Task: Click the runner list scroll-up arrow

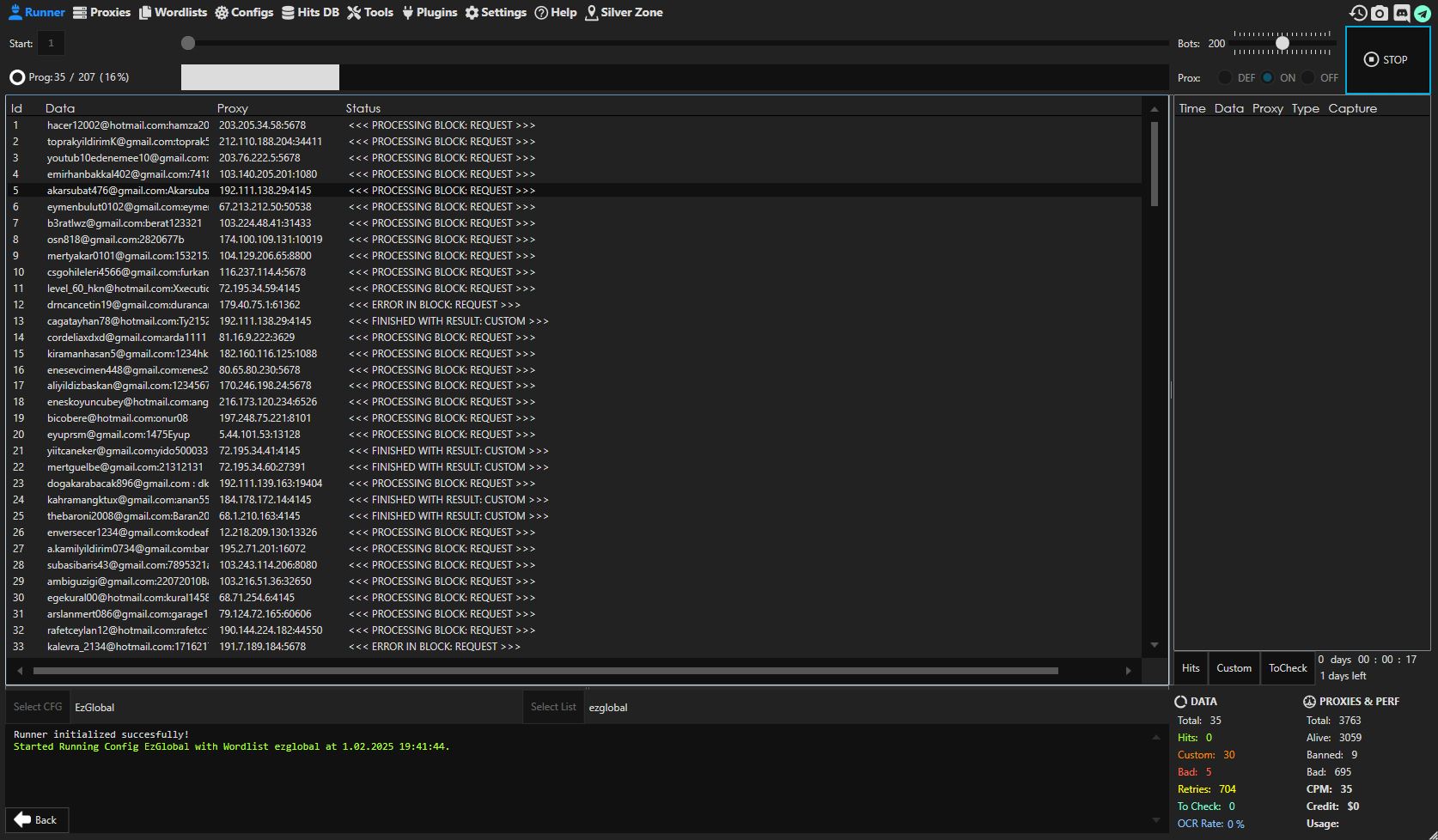Action: 1155,109
